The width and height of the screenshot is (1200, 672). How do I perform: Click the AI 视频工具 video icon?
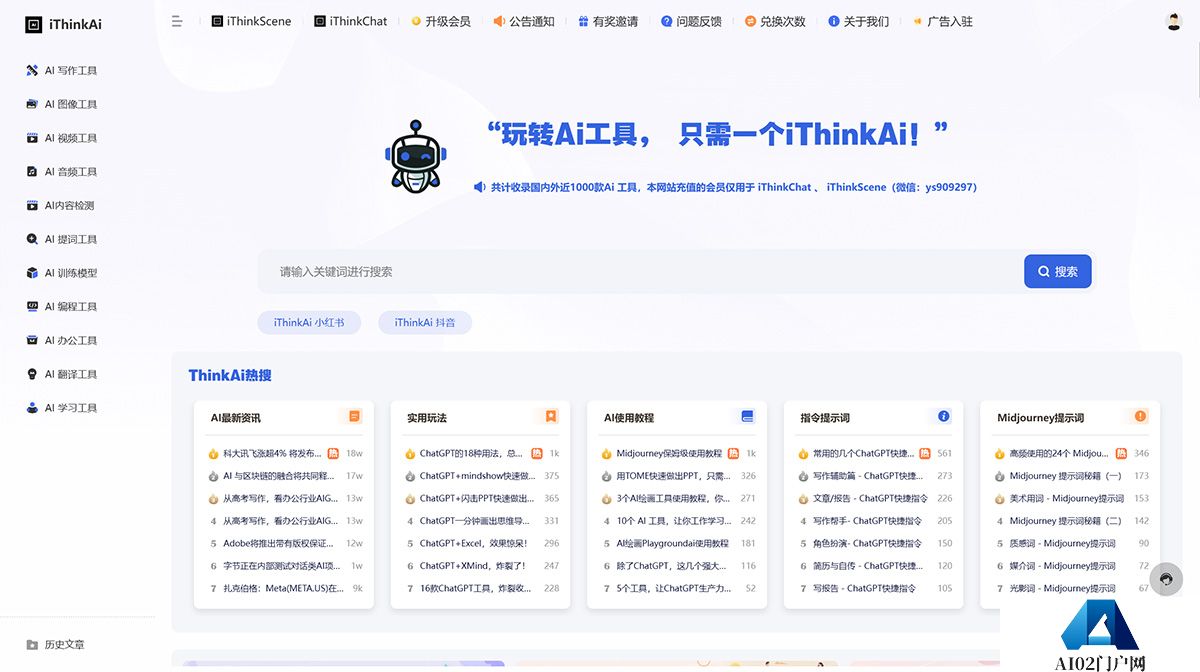click(33, 138)
